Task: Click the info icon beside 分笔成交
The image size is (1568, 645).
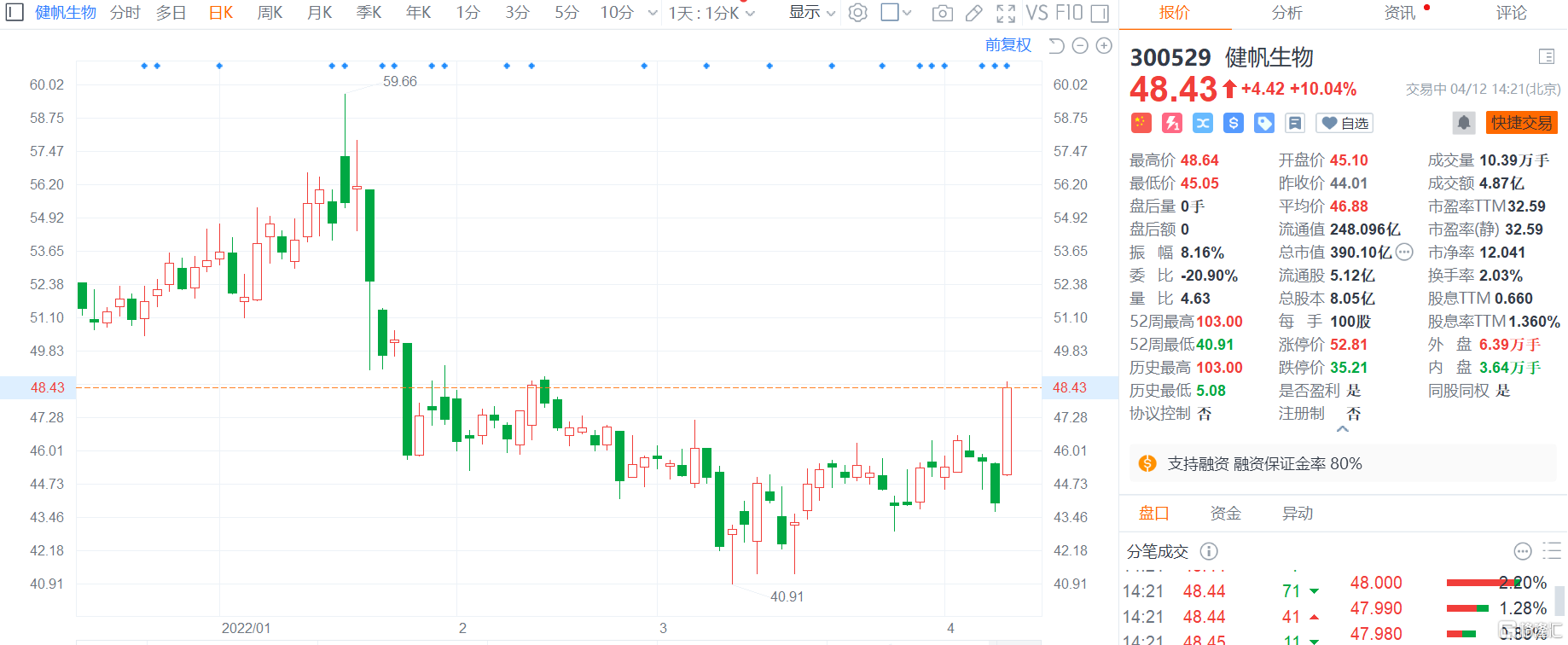Action: tap(1209, 551)
